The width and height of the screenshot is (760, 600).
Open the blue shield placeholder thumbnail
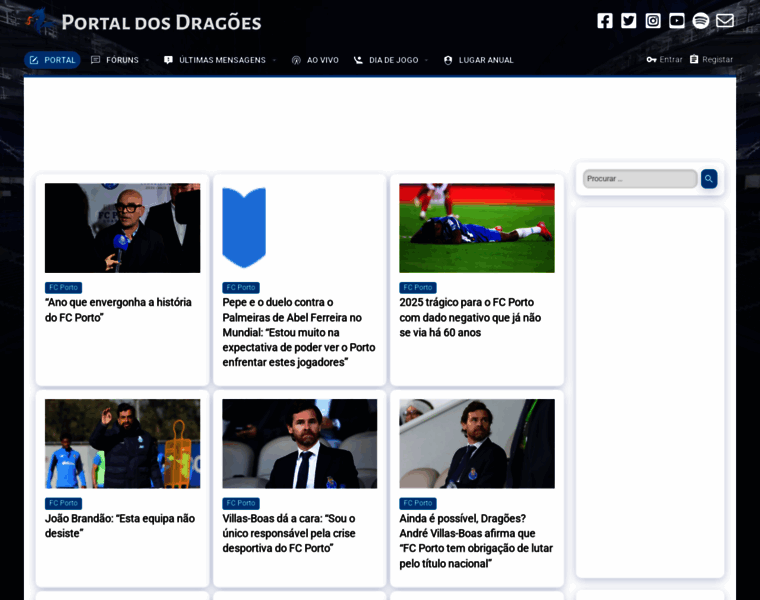click(244, 228)
